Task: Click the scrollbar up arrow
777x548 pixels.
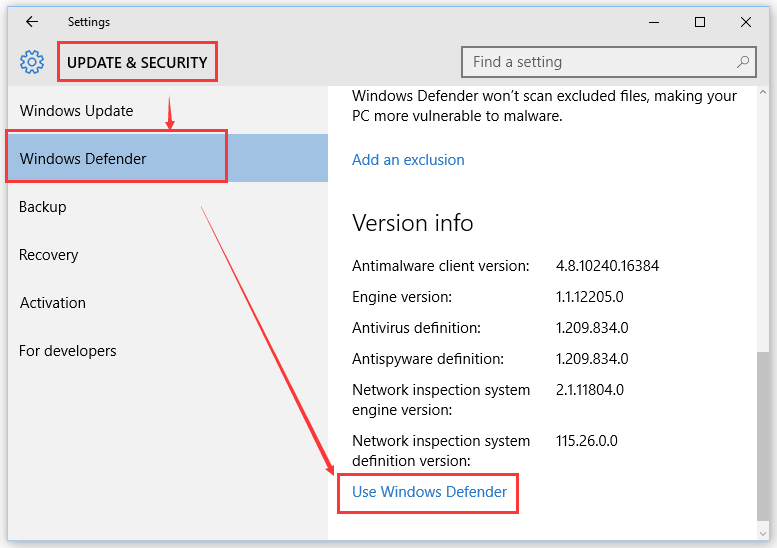Action: pos(763,92)
